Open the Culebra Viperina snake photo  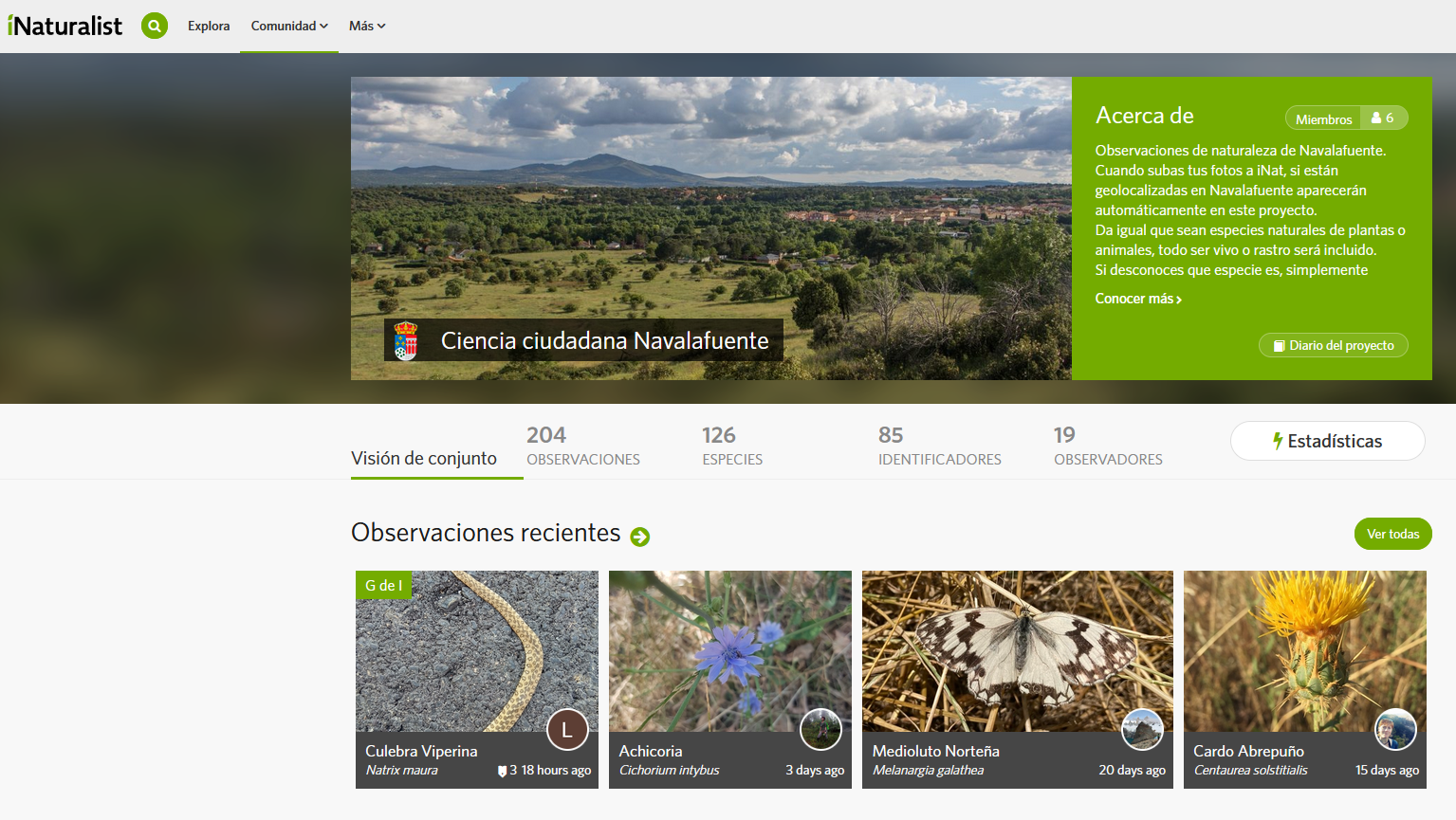point(477,651)
